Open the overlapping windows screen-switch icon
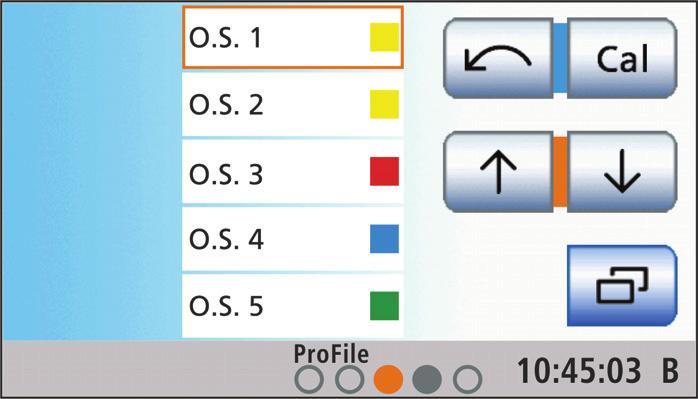The height and width of the screenshot is (399, 698). click(x=622, y=285)
